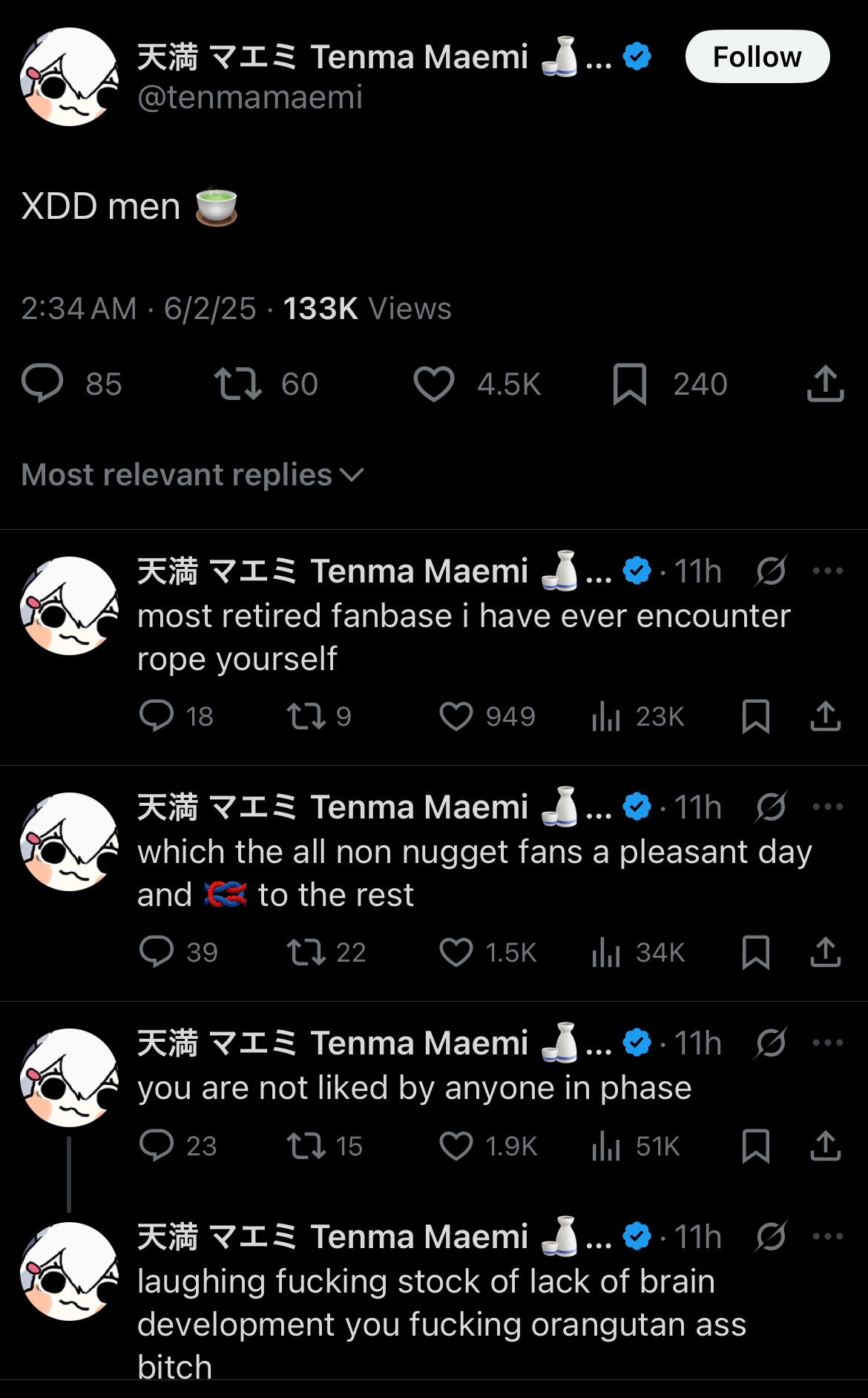This screenshot has height=1398, width=868.
Task: Share the 'non nugget fans' reply
Action: (x=825, y=953)
